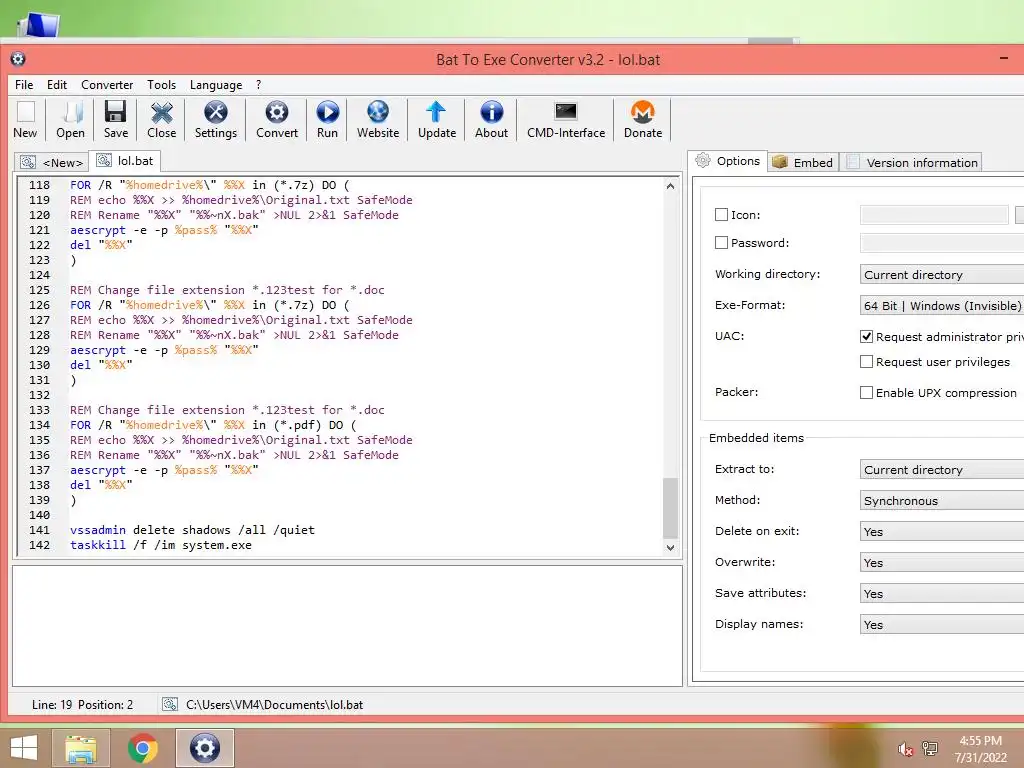Open the Exe-Format dropdown
The height and width of the screenshot is (768, 1024).
click(942, 305)
